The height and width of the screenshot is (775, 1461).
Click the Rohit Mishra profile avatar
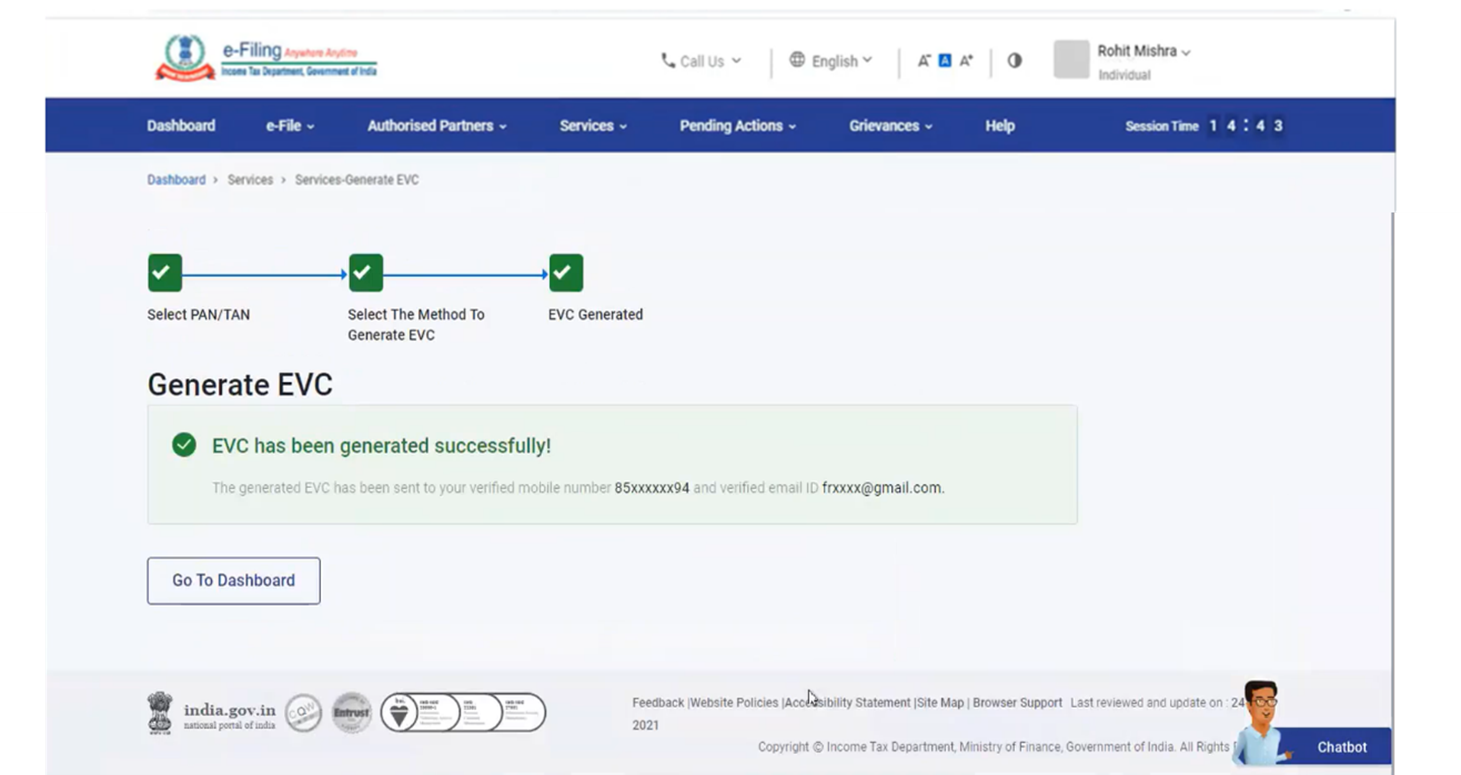(x=1070, y=60)
